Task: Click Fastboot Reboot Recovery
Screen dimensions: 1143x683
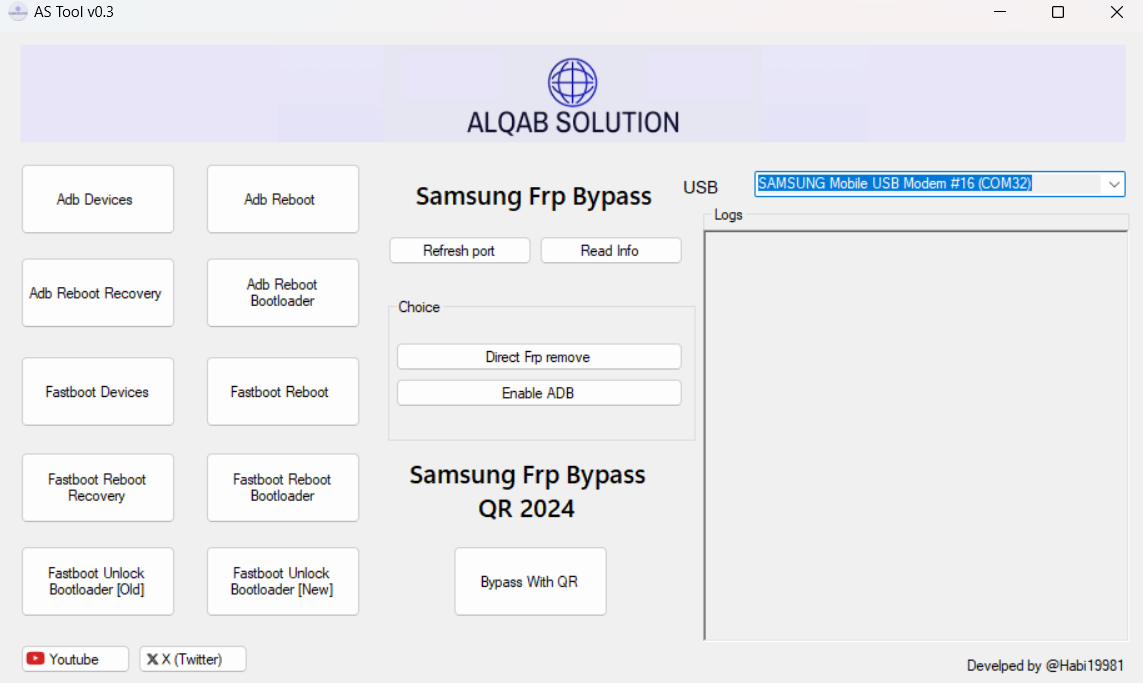Action: point(97,488)
